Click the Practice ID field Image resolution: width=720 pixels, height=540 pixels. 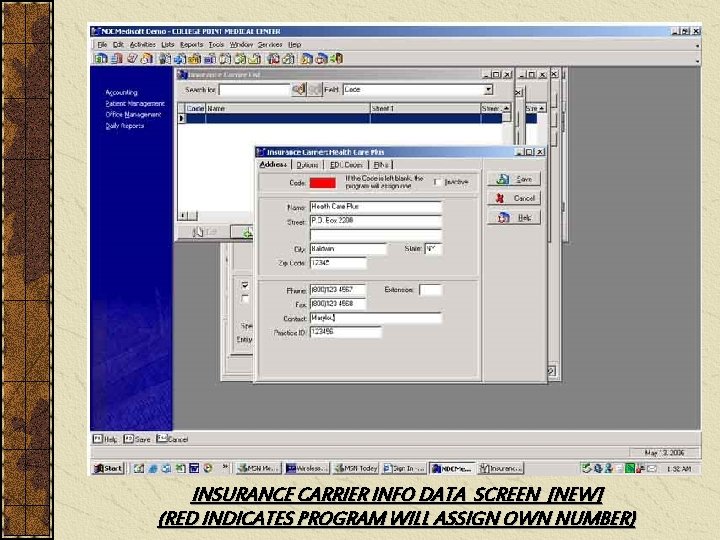click(346, 332)
